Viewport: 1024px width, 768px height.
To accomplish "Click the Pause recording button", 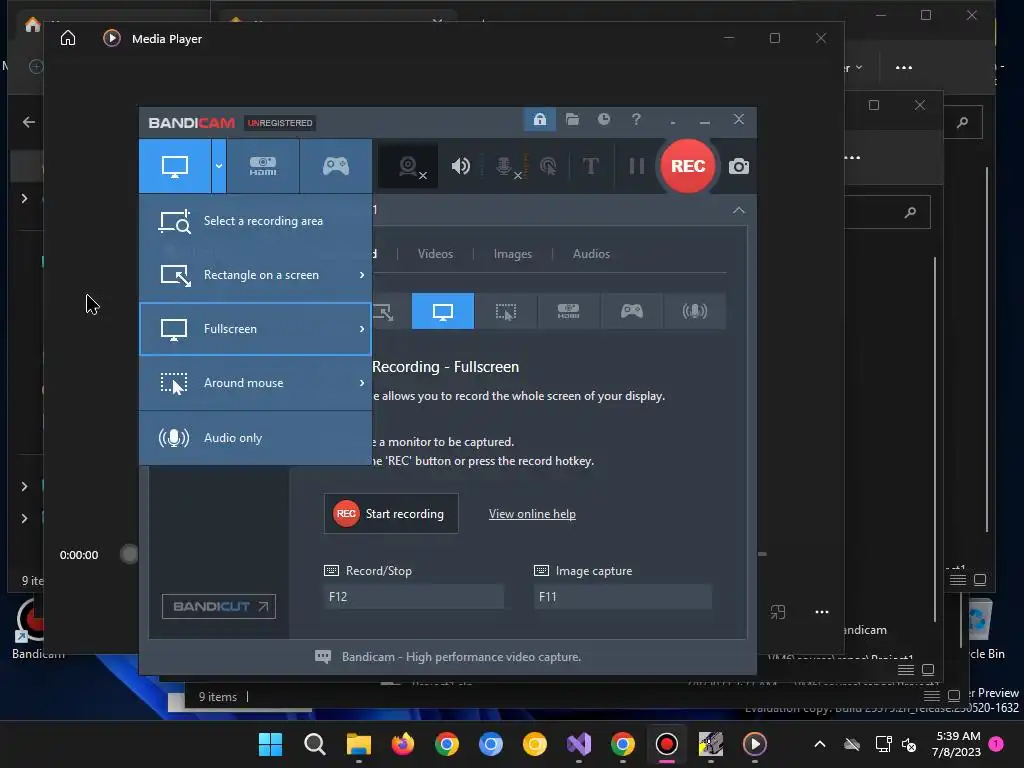I will 637,166.
